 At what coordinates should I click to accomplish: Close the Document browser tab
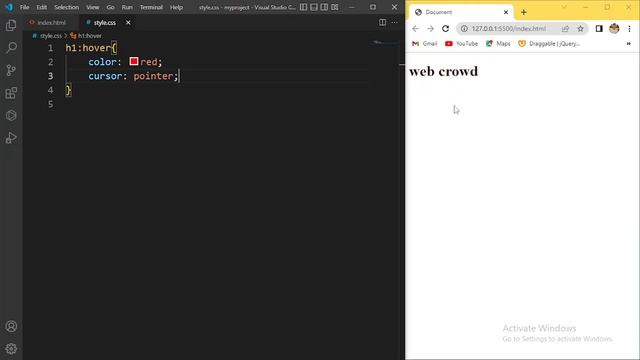click(x=506, y=12)
